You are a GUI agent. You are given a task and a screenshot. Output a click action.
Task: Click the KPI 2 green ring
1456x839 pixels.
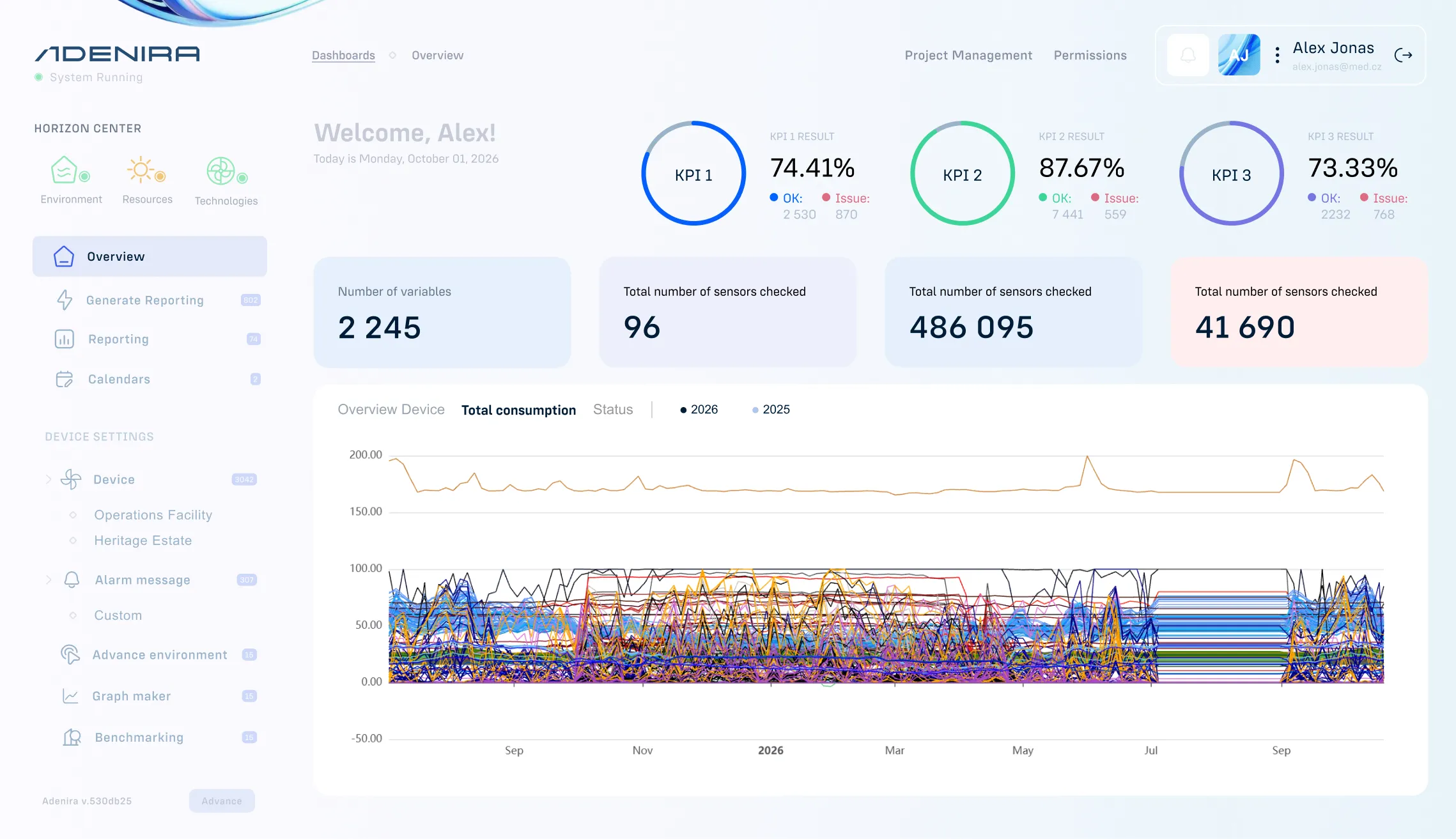pos(963,173)
